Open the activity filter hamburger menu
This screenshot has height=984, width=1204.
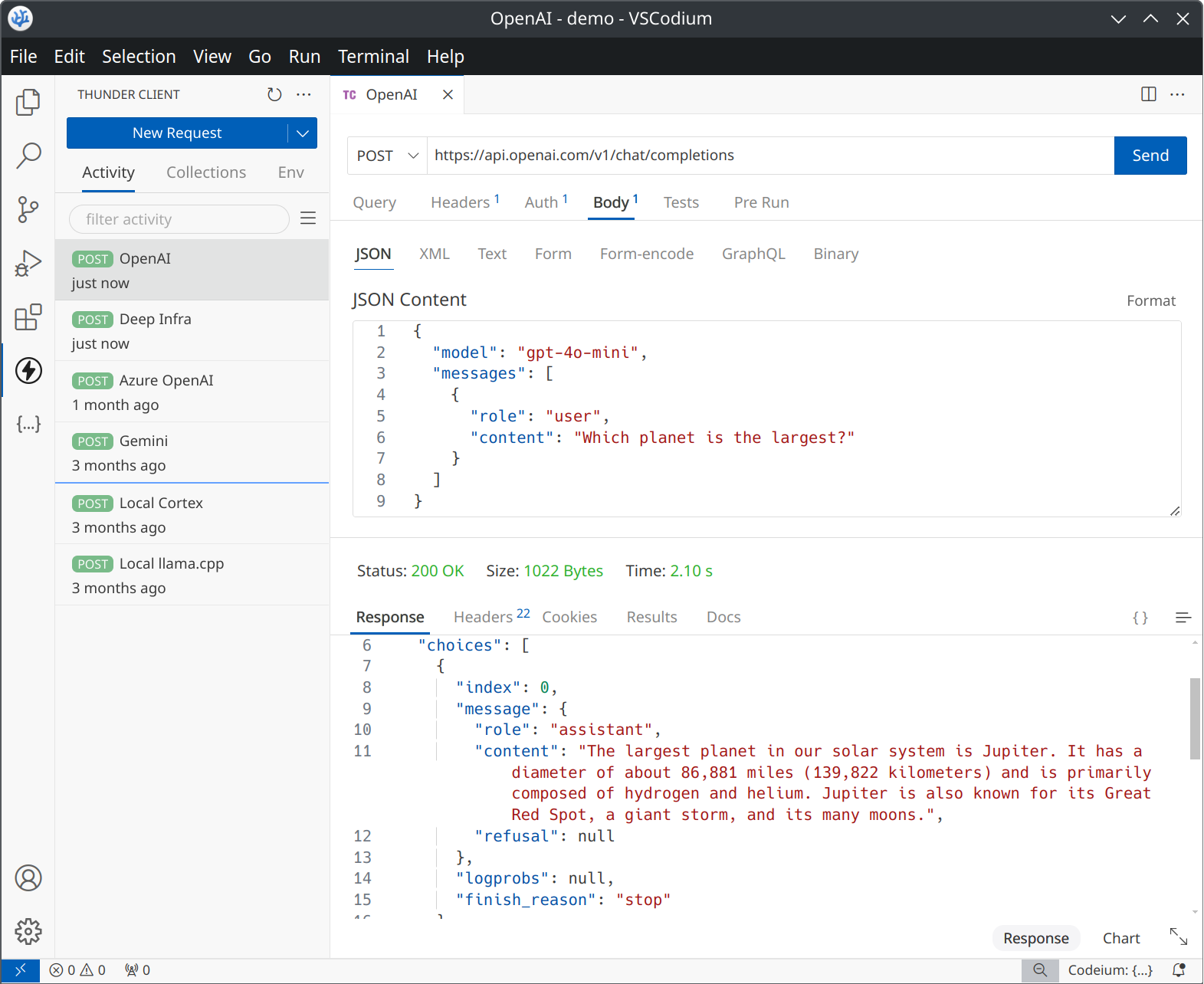click(x=308, y=218)
